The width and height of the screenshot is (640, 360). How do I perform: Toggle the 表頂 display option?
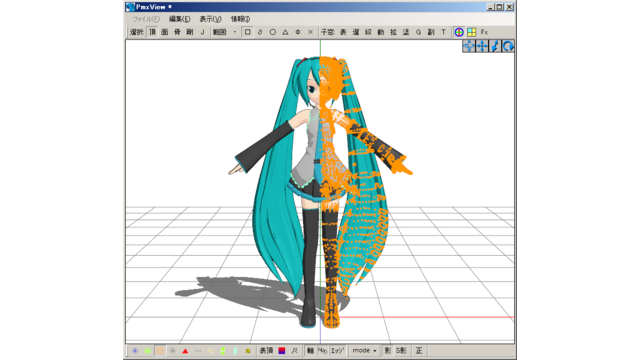[267, 351]
